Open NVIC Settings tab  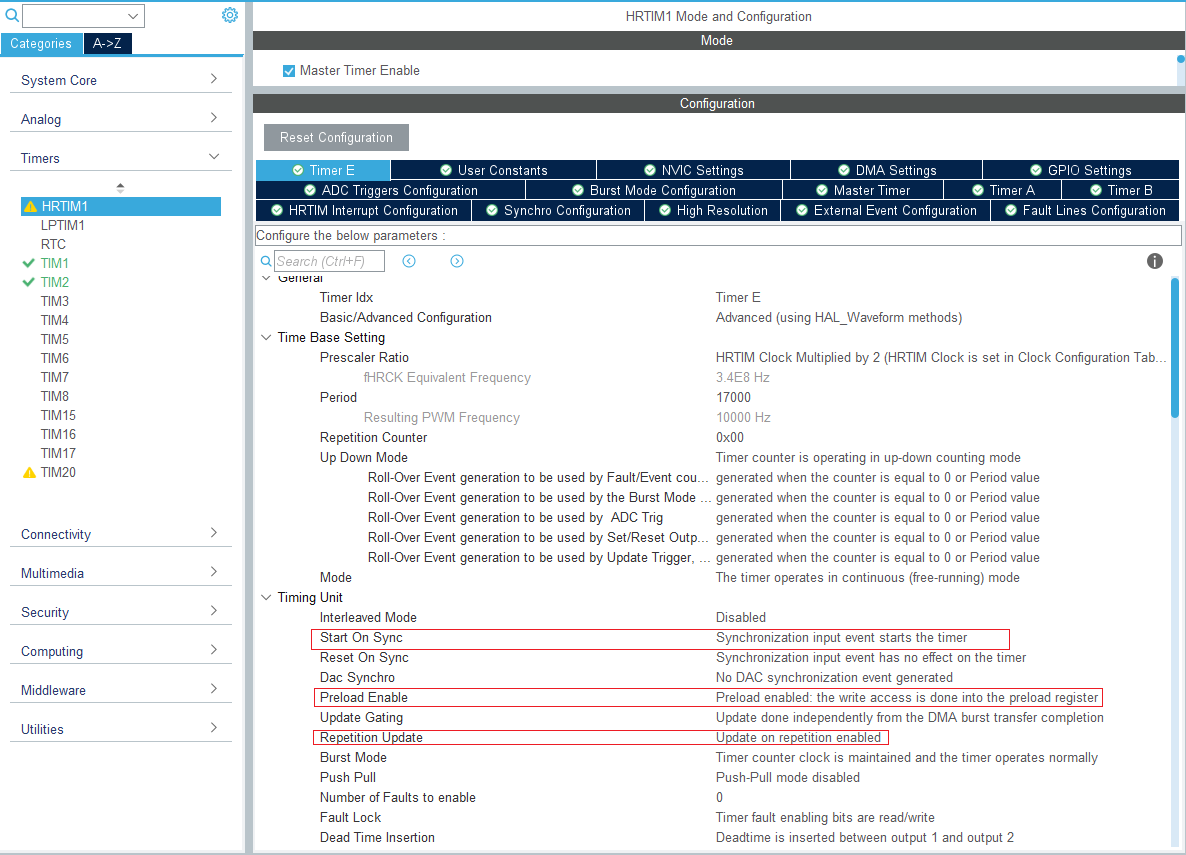click(x=694, y=170)
